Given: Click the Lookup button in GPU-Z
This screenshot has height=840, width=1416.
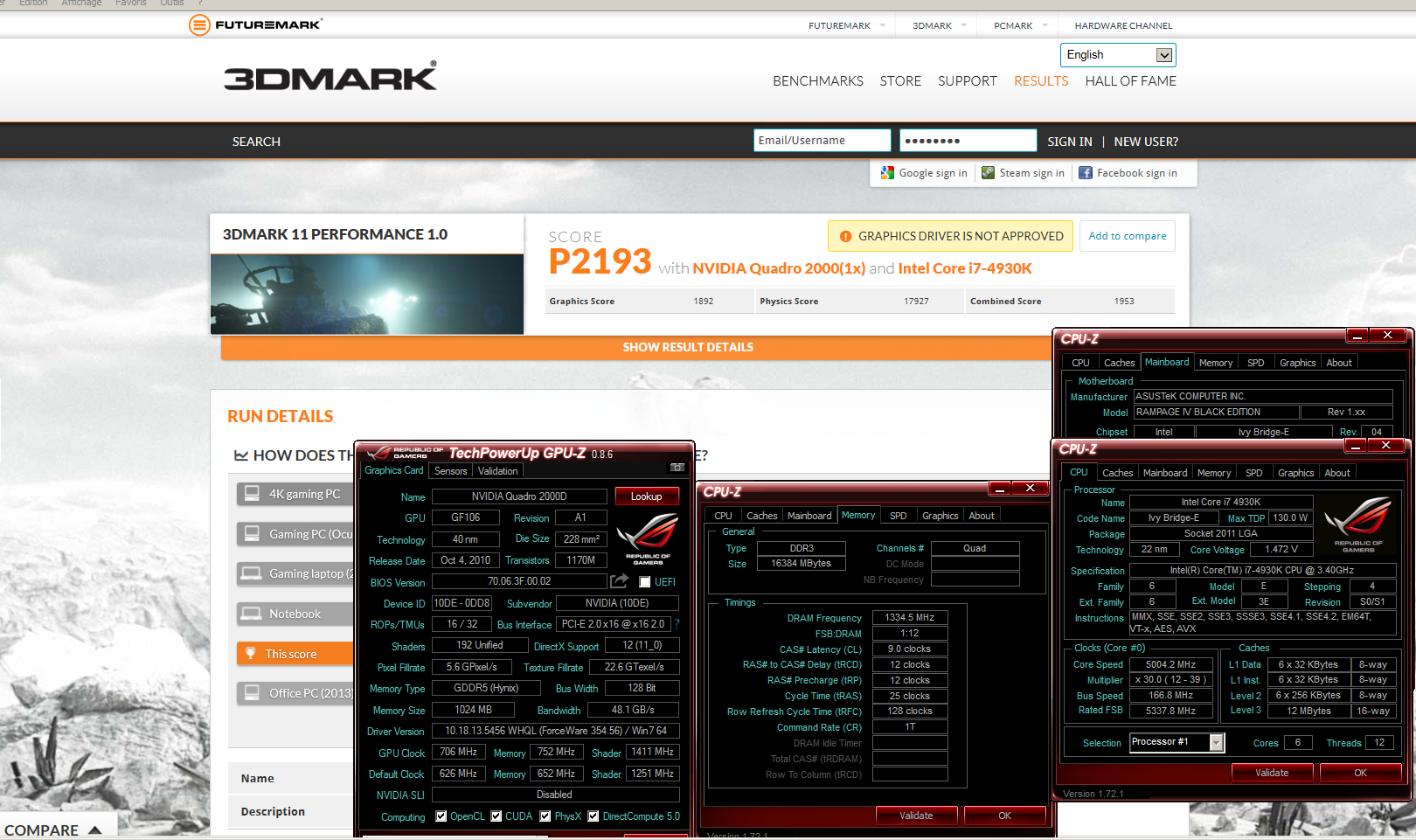Looking at the screenshot, I should pyautogui.click(x=647, y=496).
